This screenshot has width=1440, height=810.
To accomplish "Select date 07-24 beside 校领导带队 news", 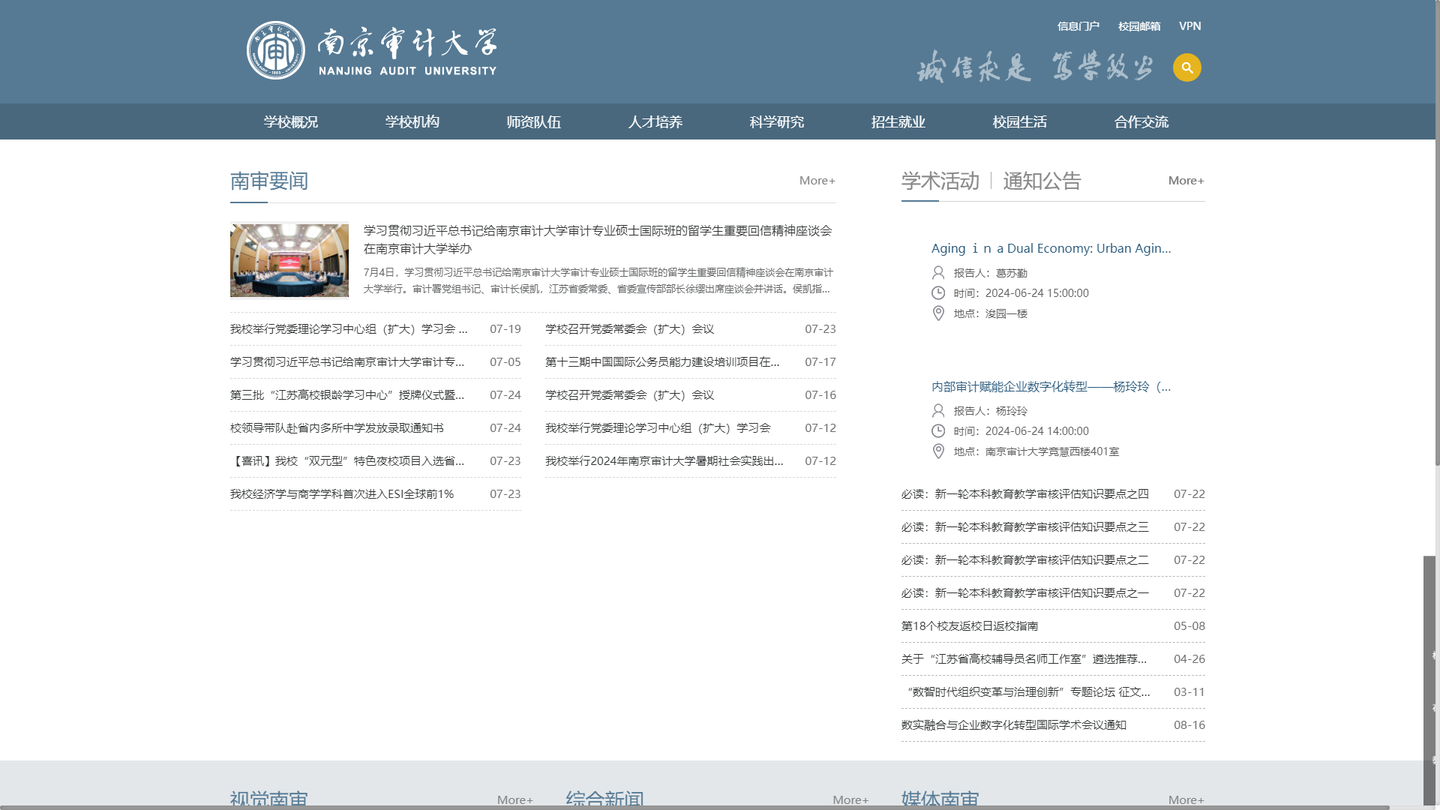I will coord(505,428).
